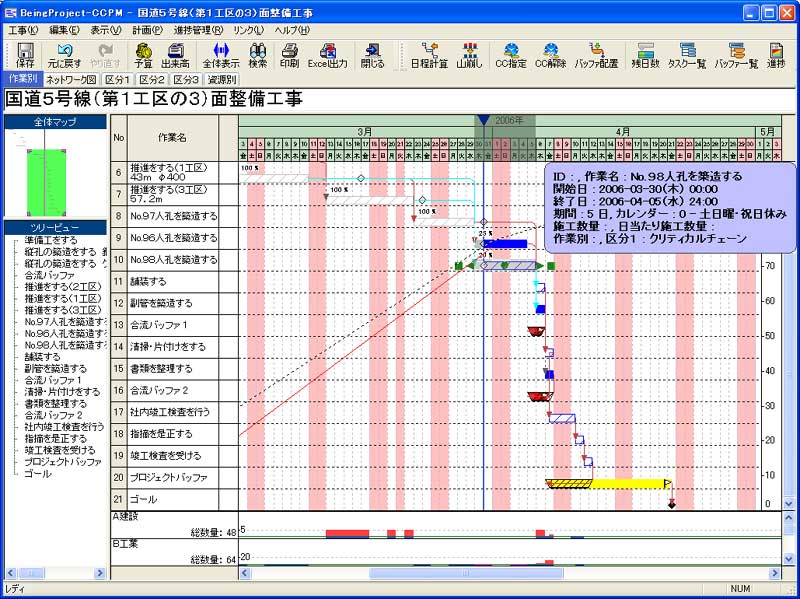Screen dimensions: 800x599
Task: Click the CC指定 toolbar icon
Action: (x=511, y=54)
